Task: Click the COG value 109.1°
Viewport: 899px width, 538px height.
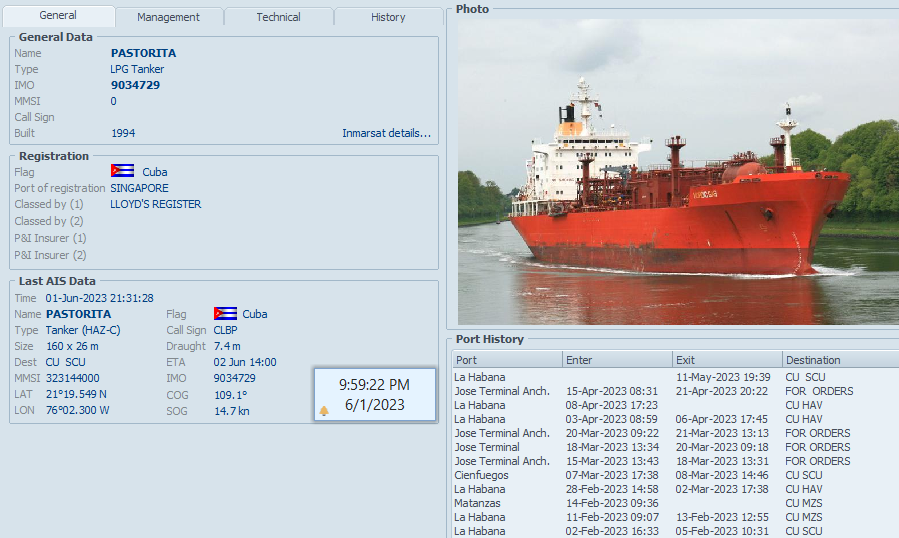Action: pyautogui.click(x=230, y=395)
